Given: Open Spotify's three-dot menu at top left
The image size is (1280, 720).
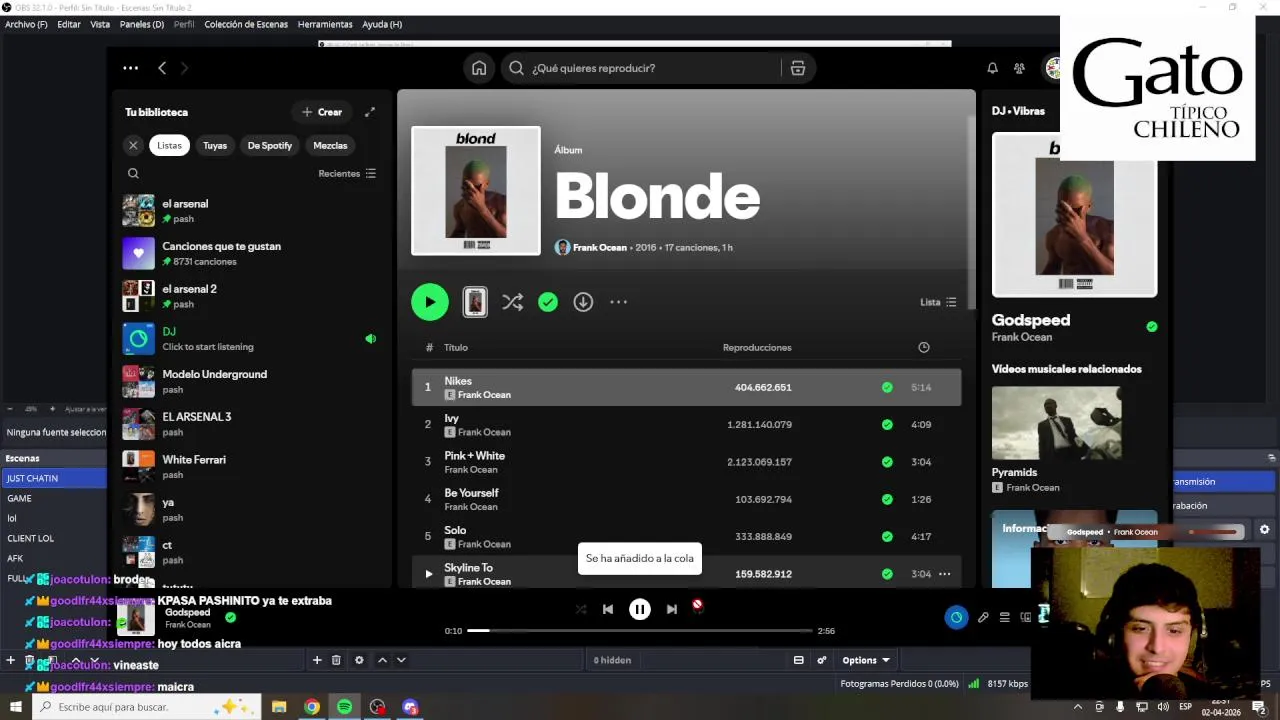Looking at the screenshot, I should coord(130,68).
